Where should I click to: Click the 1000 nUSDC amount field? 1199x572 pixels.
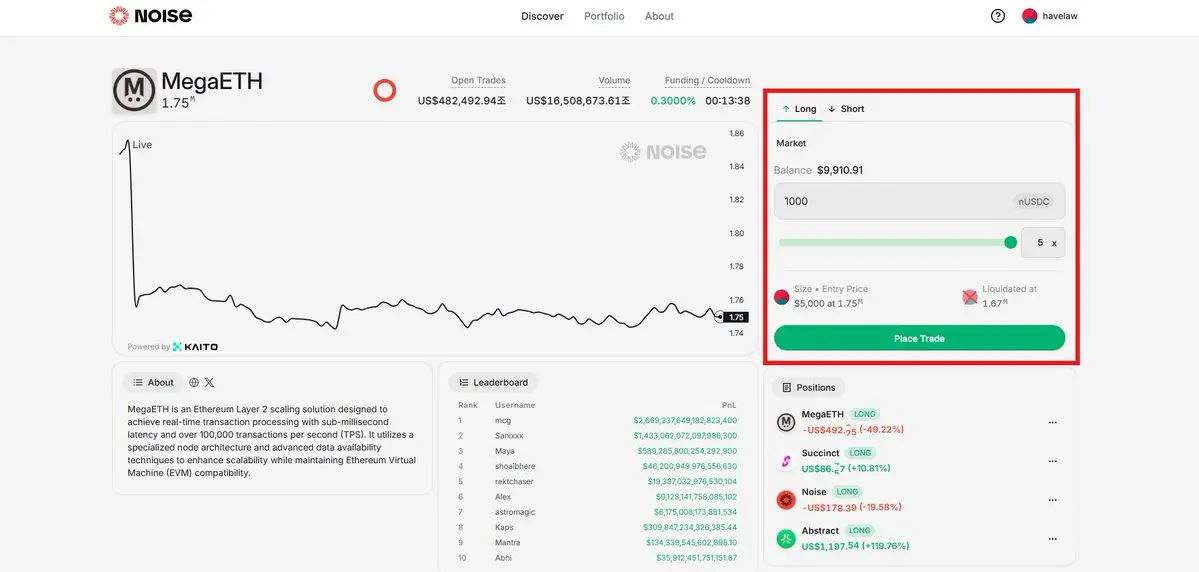919,201
